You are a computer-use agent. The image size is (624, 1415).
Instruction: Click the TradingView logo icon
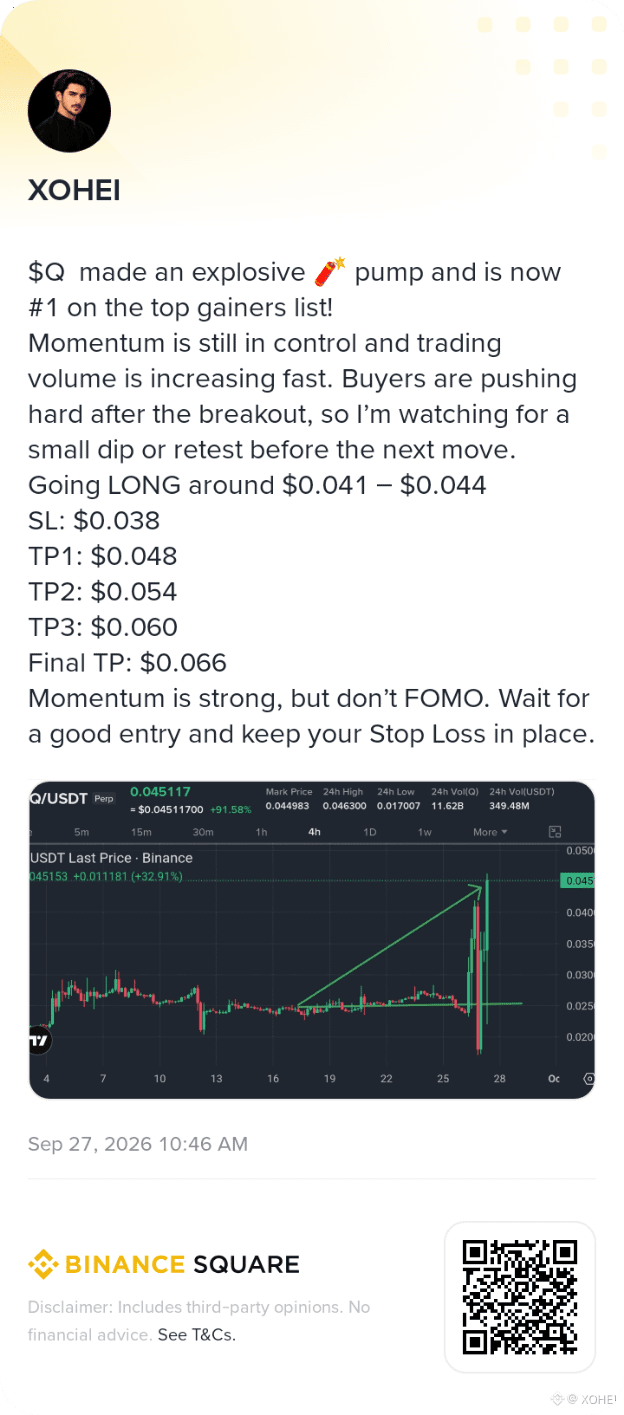39,1041
